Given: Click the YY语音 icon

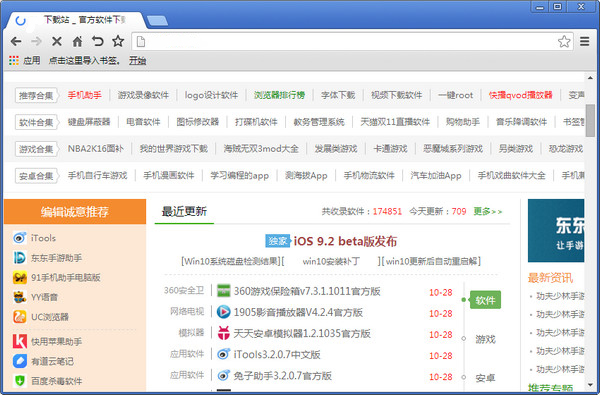Looking at the screenshot, I should point(20,297).
